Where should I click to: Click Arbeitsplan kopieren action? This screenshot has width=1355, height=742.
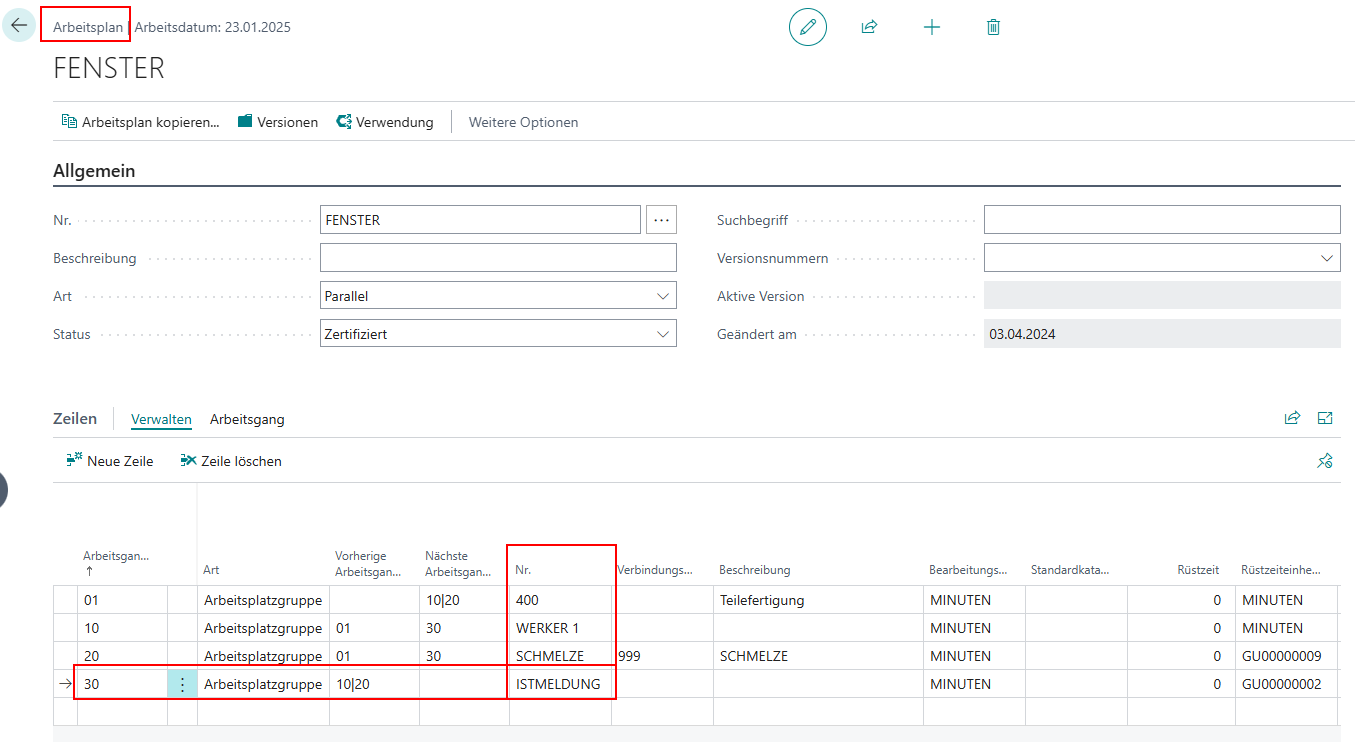coord(140,122)
